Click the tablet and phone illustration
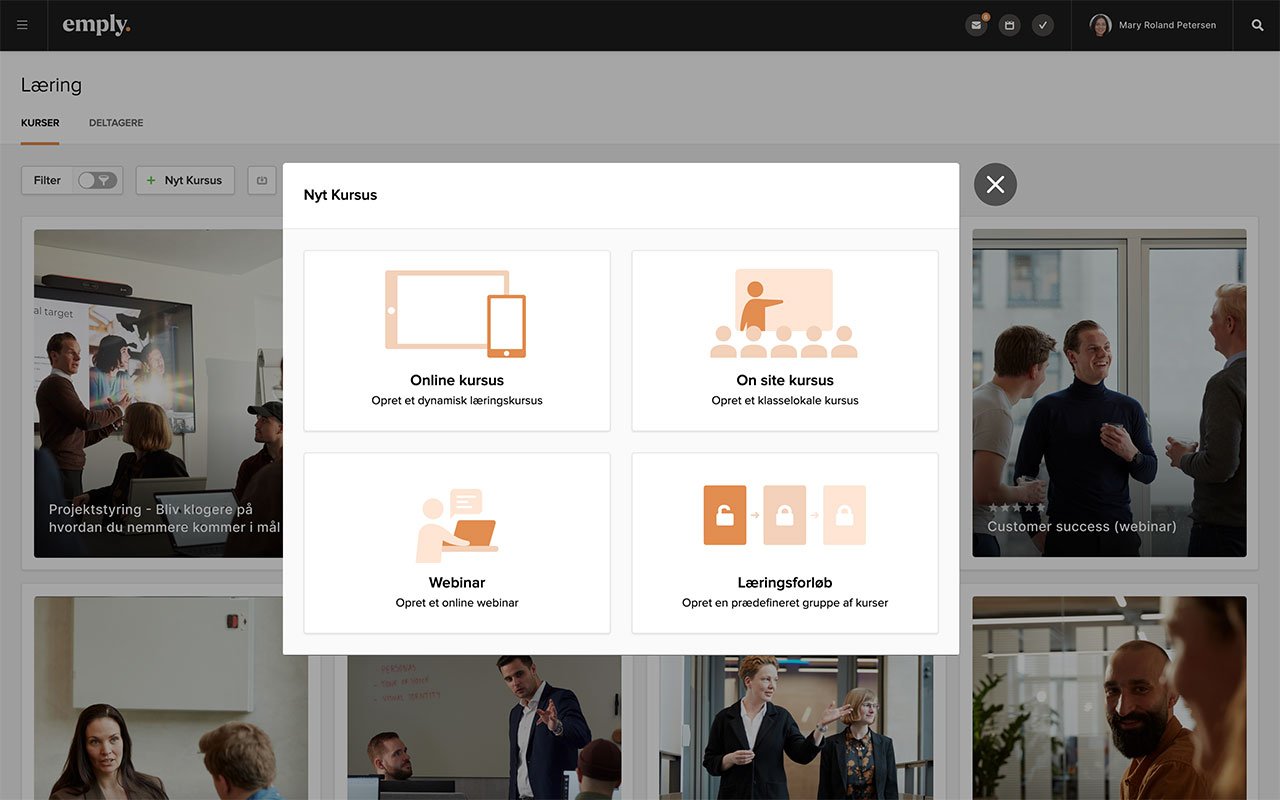 (456, 314)
